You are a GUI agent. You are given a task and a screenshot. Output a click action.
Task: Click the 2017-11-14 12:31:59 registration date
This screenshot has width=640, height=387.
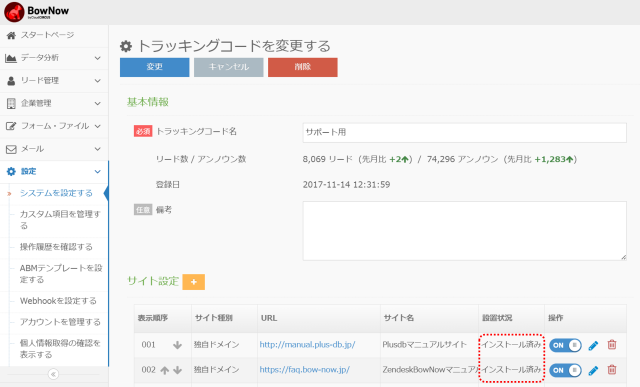pyautogui.click(x=347, y=185)
